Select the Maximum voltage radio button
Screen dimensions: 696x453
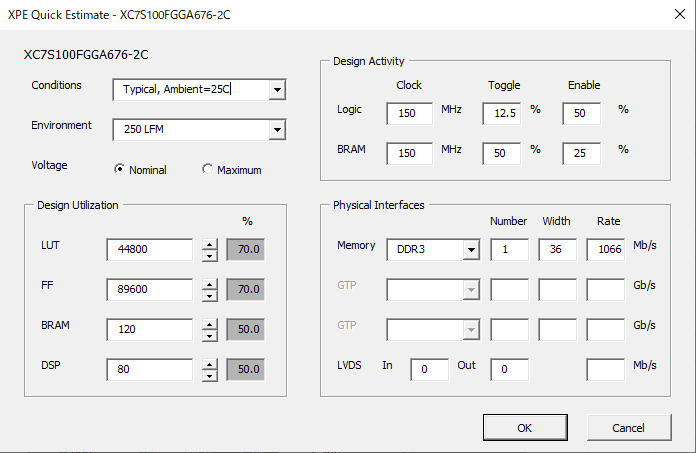click(x=207, y=169)
